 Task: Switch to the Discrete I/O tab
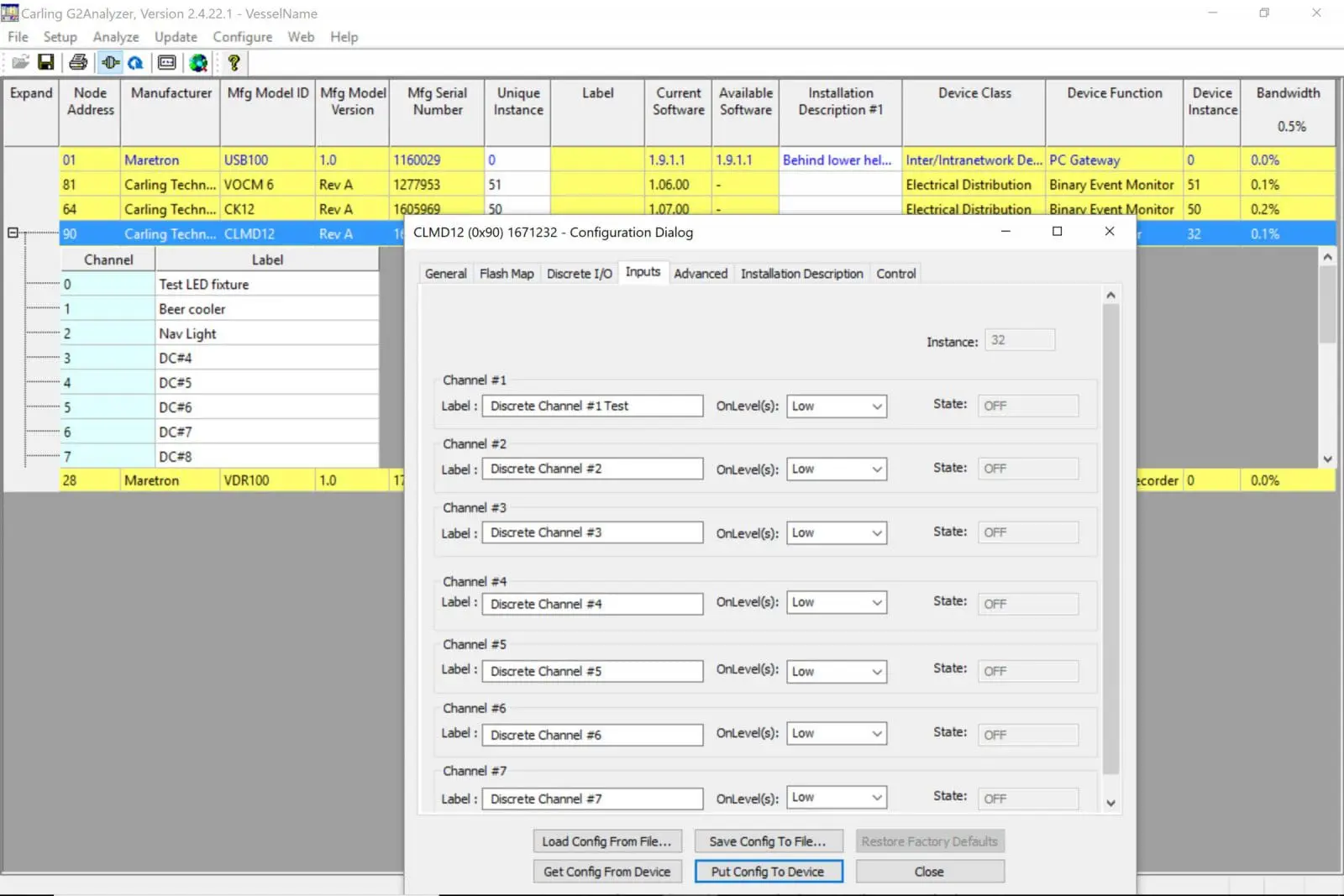coord(580,274)
